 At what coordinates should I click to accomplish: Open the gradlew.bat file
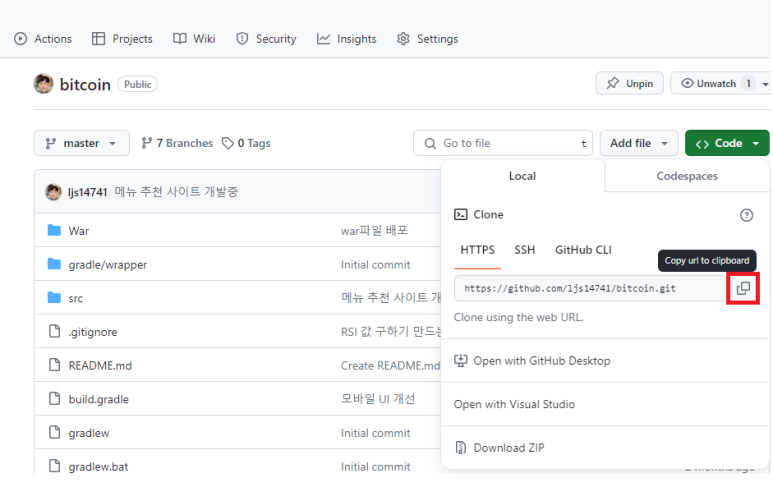[x=98, y=467]
